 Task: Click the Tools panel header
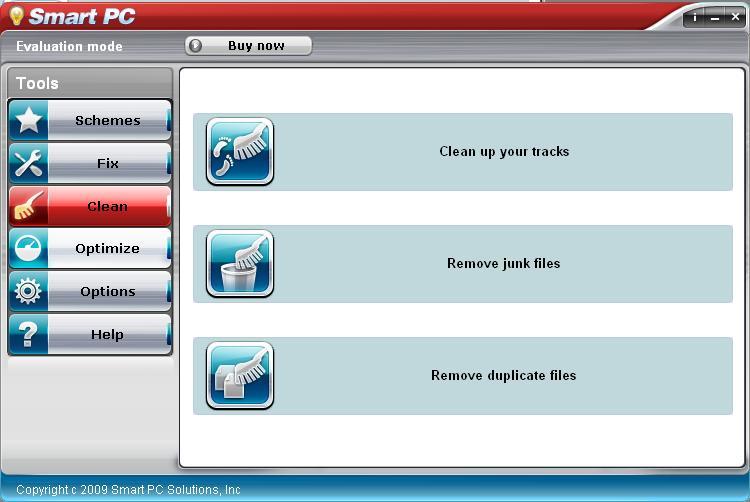[x=90, y=83]
